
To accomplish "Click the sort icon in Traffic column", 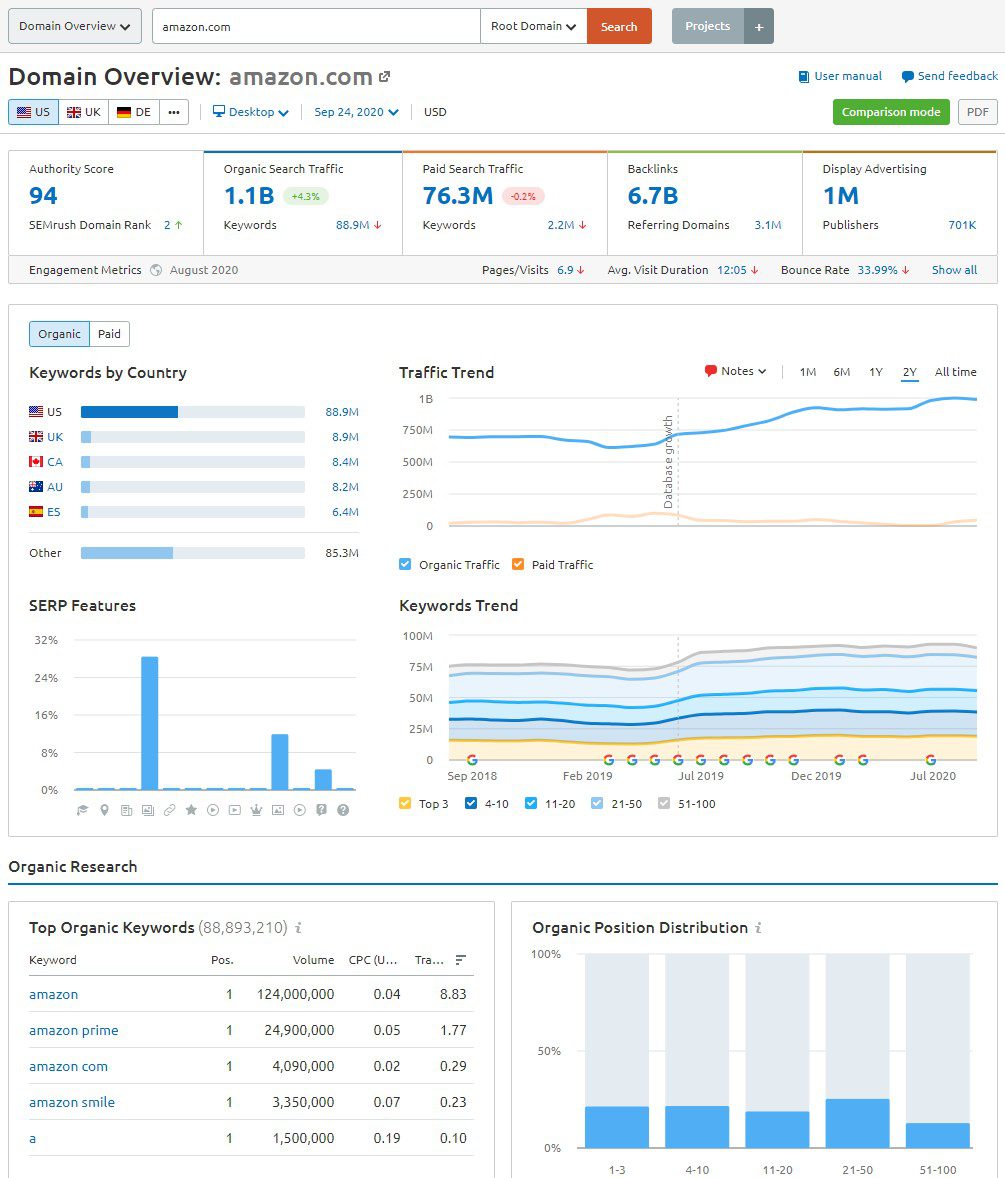I will (460, 960).
